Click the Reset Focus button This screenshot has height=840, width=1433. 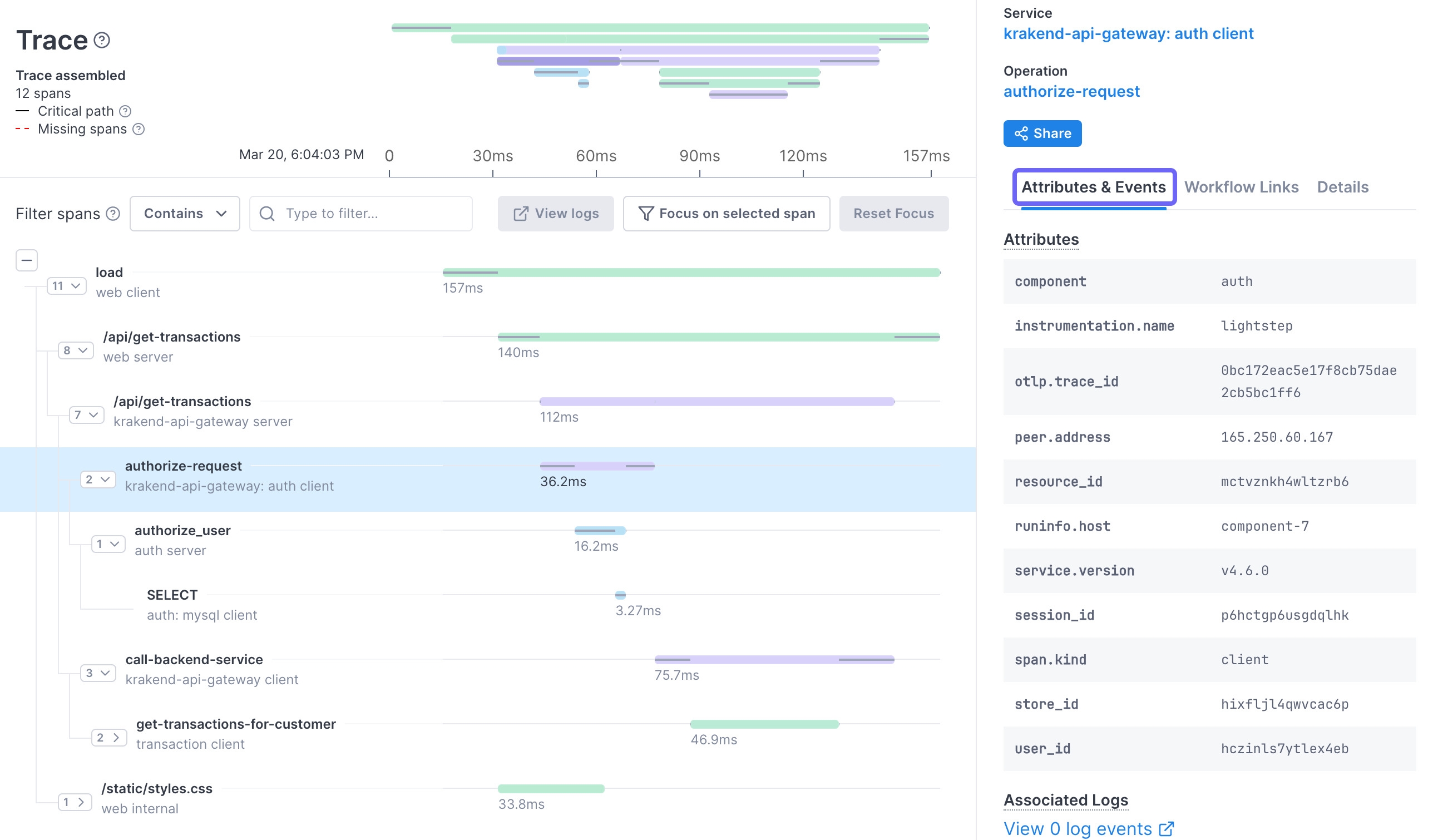click(x=893, y=213)
